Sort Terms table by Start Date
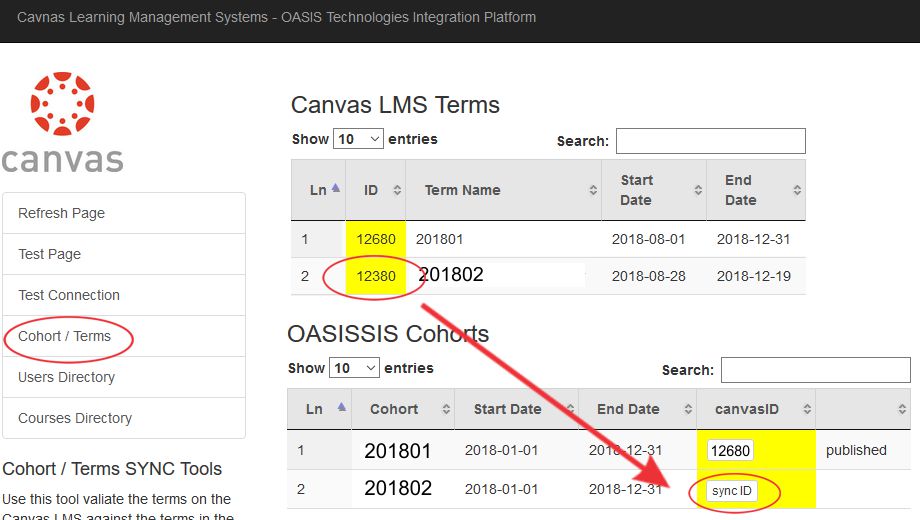The width and height of the screenshot is (920, 520). 654,190
